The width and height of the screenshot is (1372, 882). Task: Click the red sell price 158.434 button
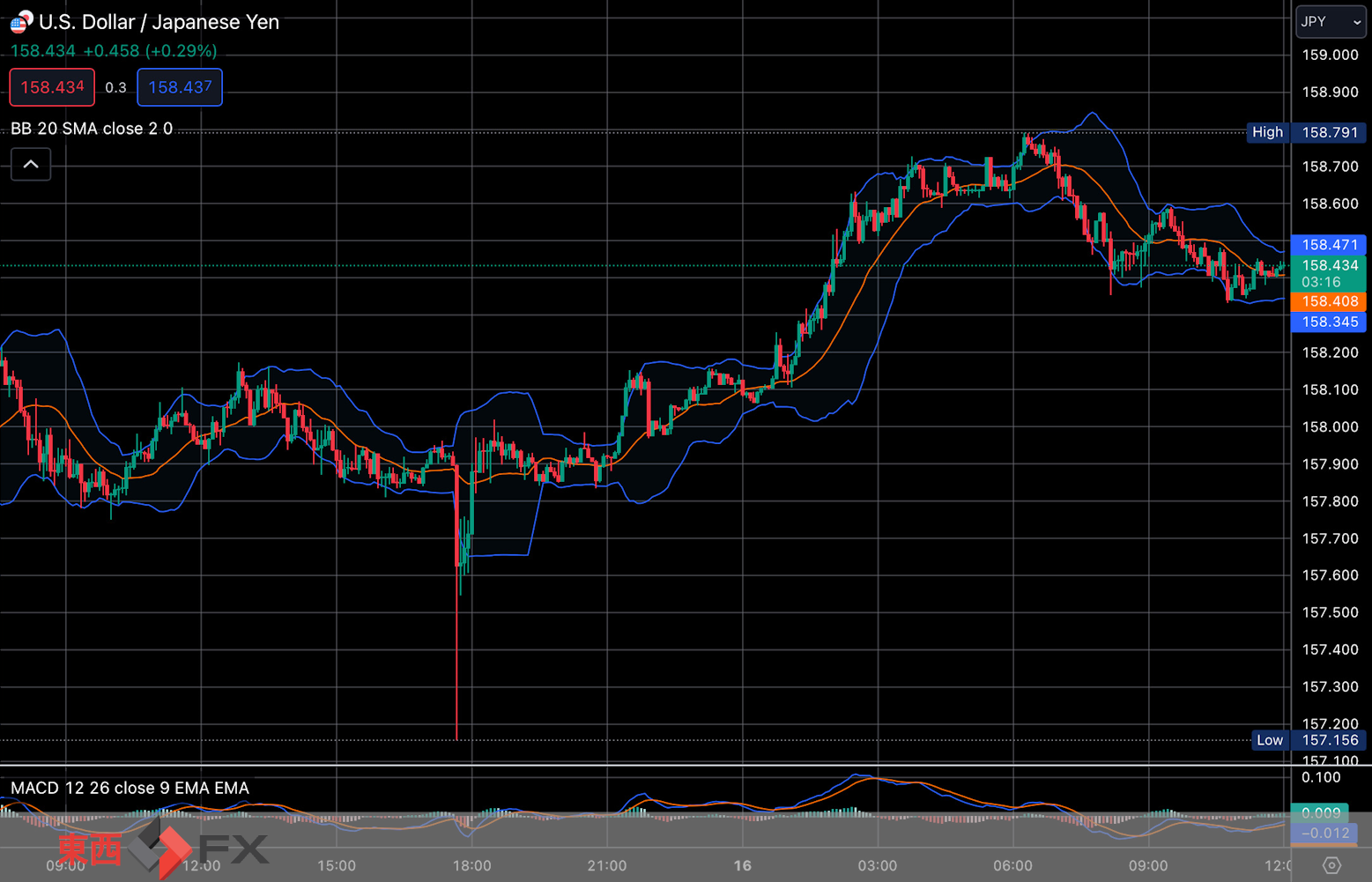click(x=52, y=87)
